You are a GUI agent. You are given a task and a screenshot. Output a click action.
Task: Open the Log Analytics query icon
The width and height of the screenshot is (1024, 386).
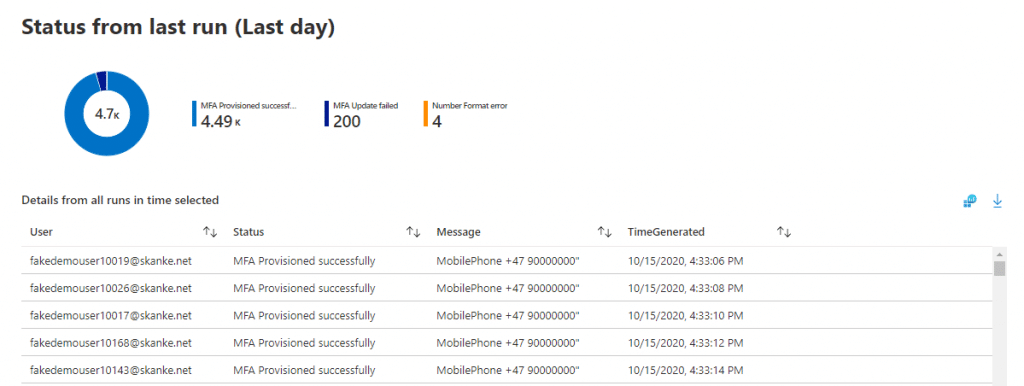[x=970, y=201]
